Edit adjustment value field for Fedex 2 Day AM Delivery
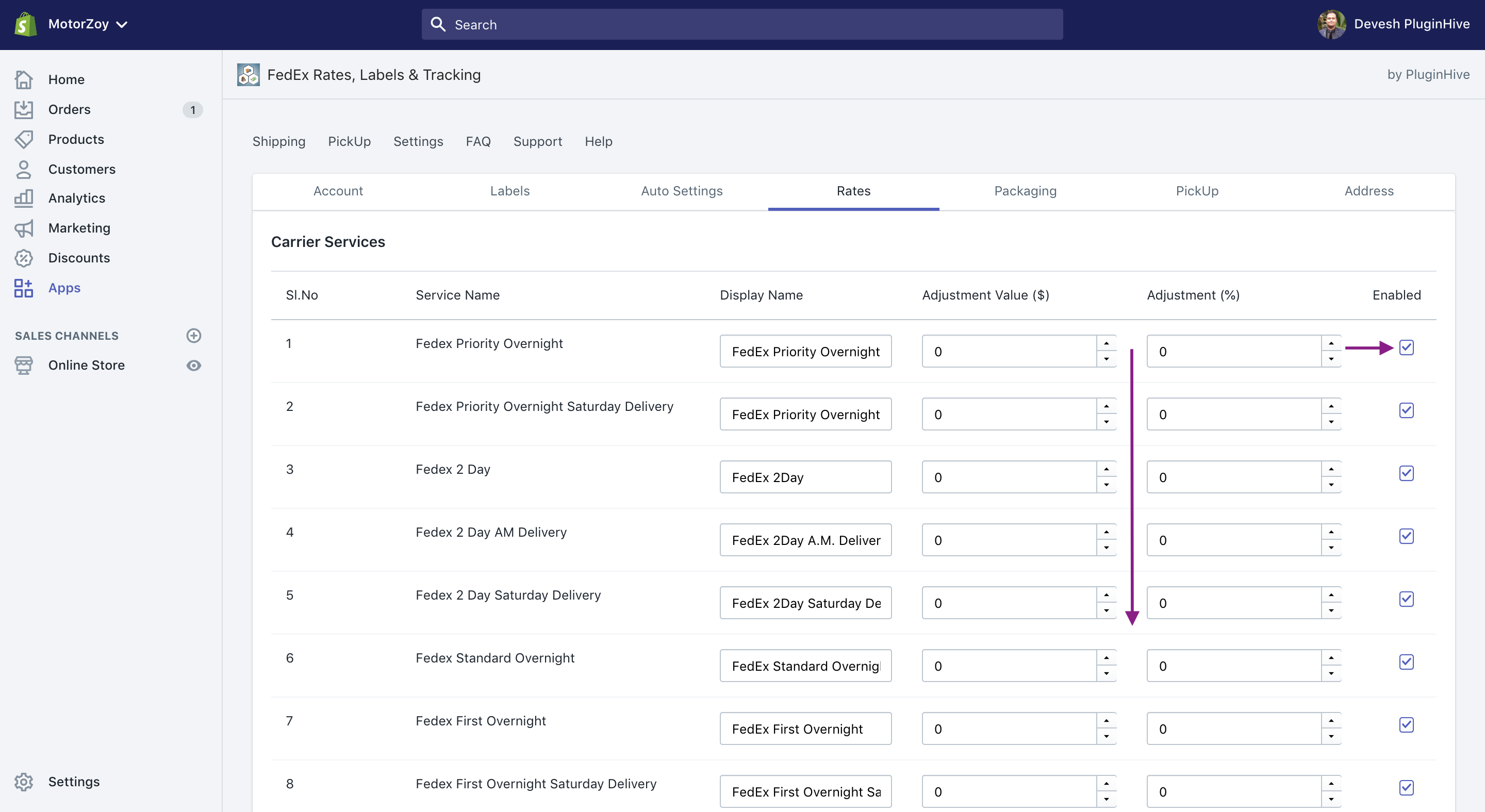Screen dimensions: 1485x812 [x=1010, y=540]
